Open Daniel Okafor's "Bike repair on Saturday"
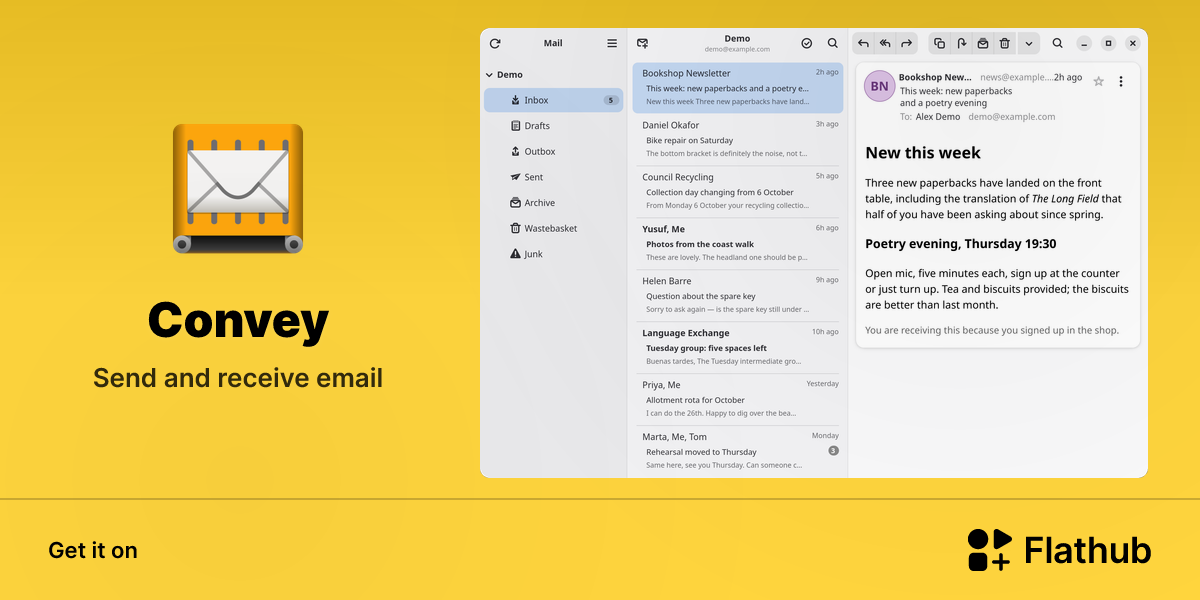The image size is (1200, 600). [x=738, y=140]
